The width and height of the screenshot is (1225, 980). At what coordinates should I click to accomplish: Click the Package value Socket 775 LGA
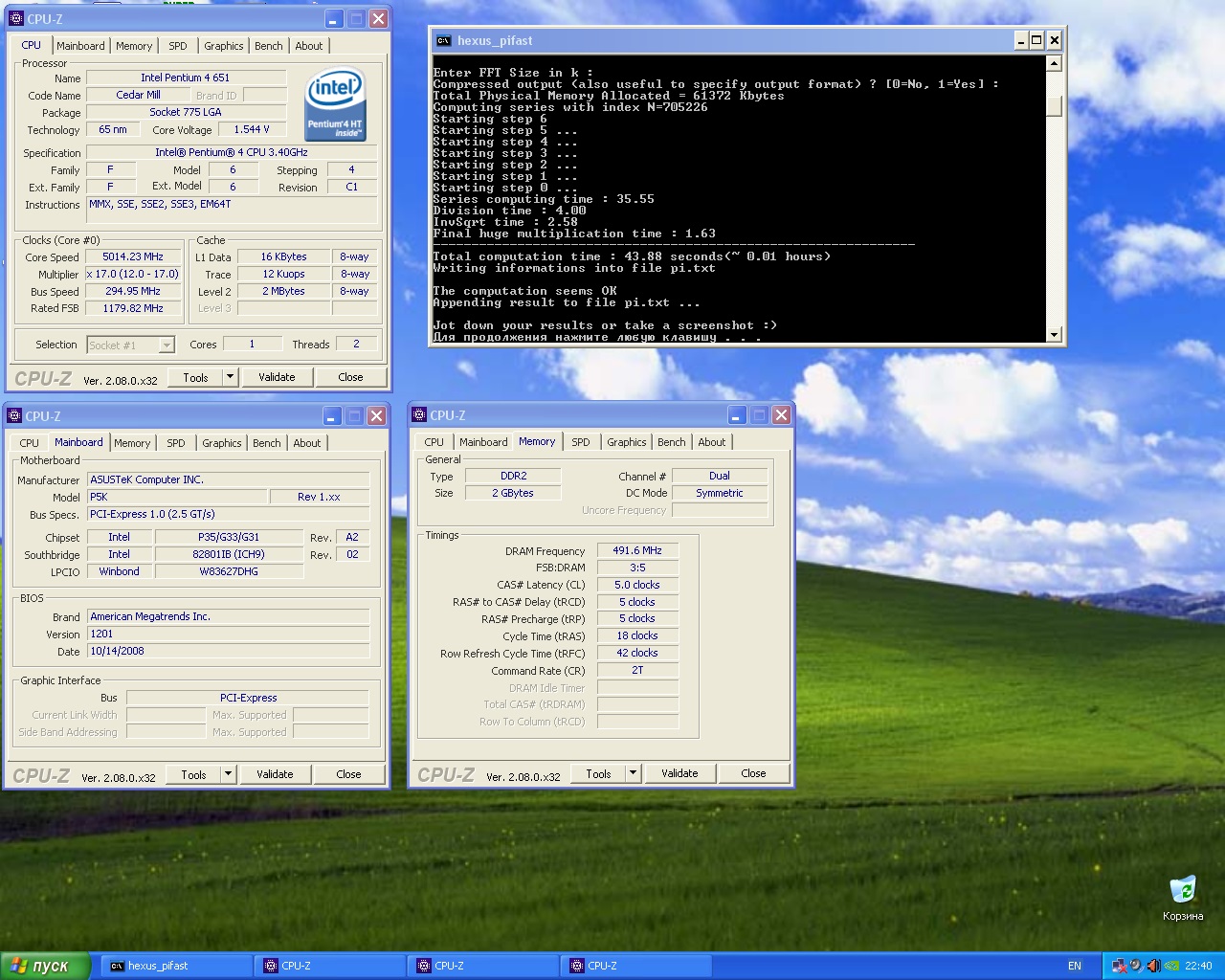point(186,112)
